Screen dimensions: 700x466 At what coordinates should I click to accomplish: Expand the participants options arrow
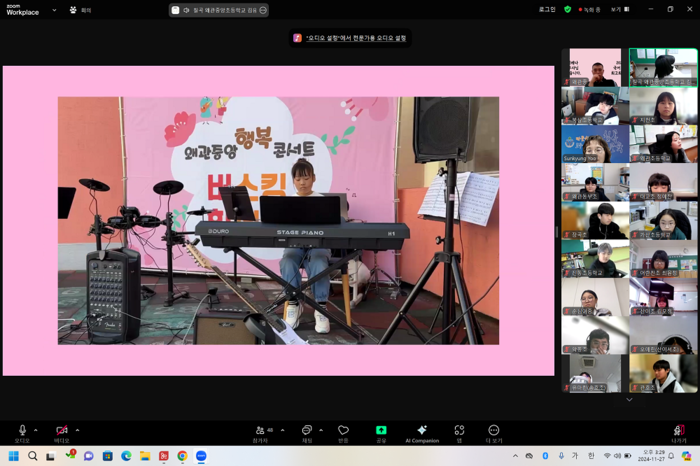(283, 430)
